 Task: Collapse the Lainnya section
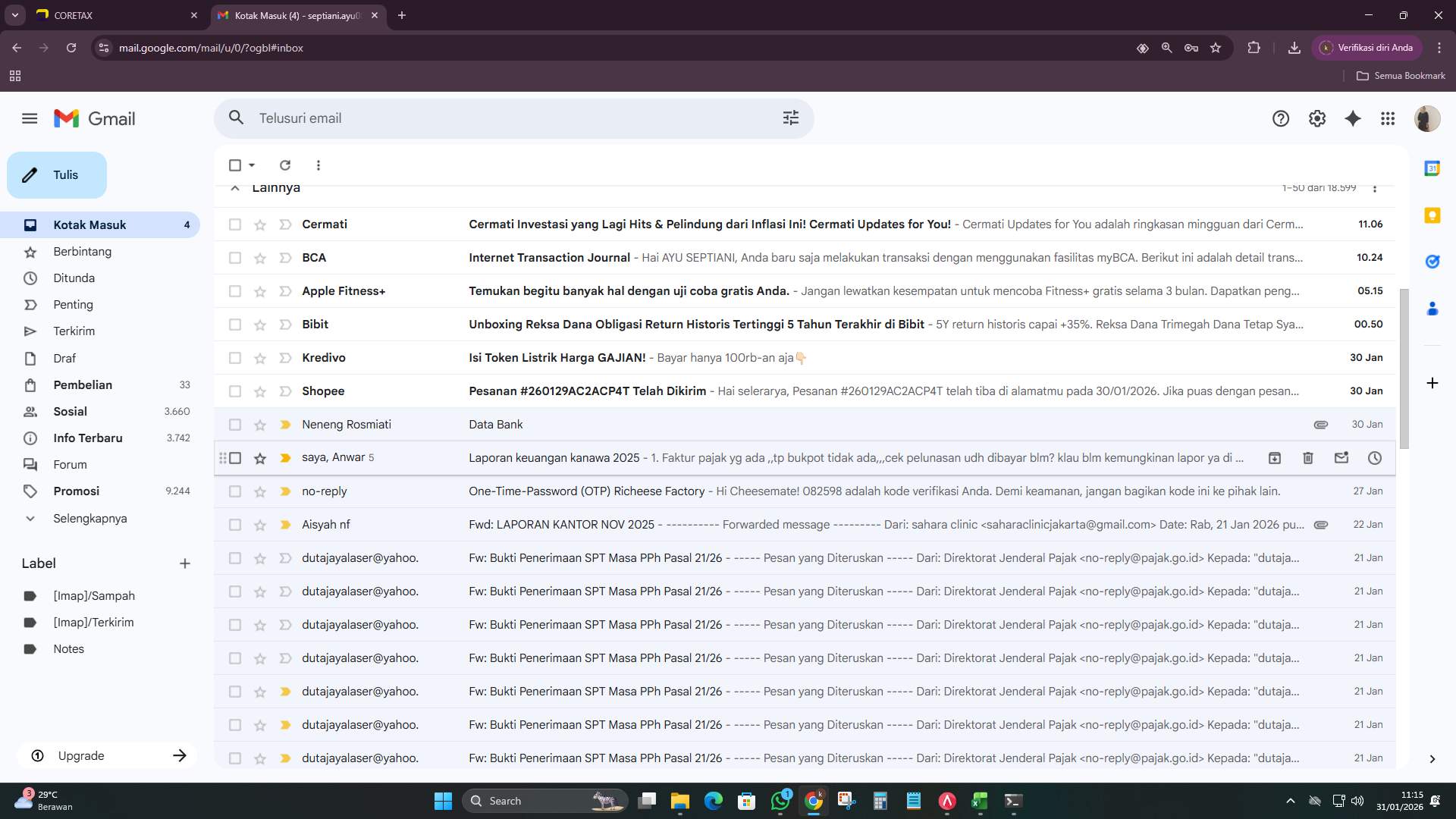tap(235, 188)
